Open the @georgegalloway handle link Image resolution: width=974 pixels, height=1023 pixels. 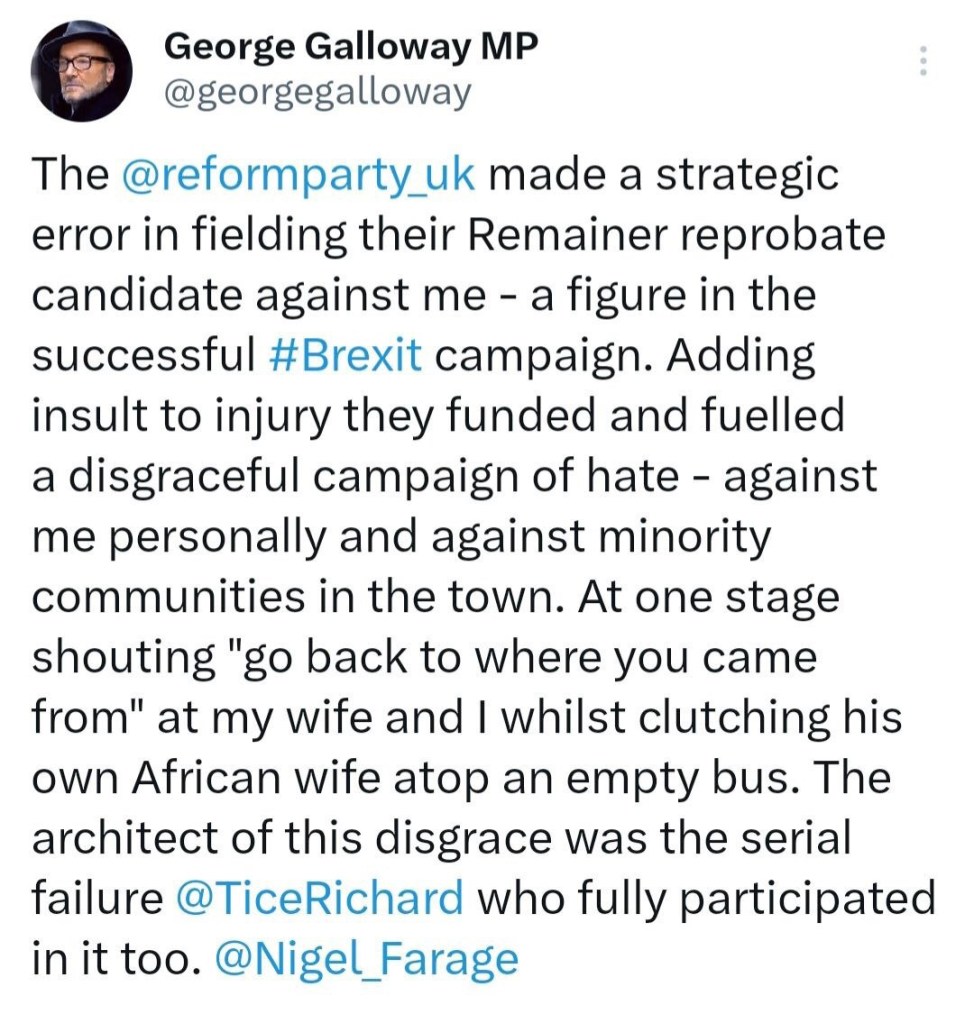(315, 92)
